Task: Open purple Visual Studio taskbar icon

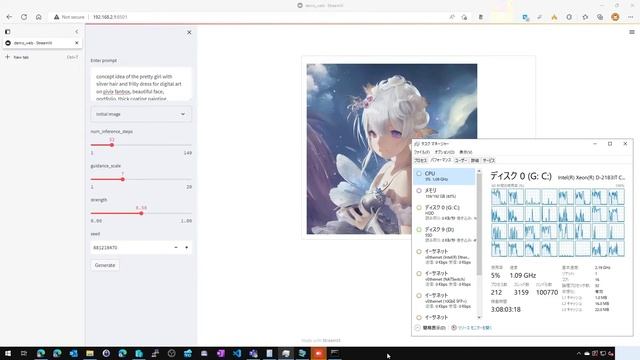Action: [220, 353]
